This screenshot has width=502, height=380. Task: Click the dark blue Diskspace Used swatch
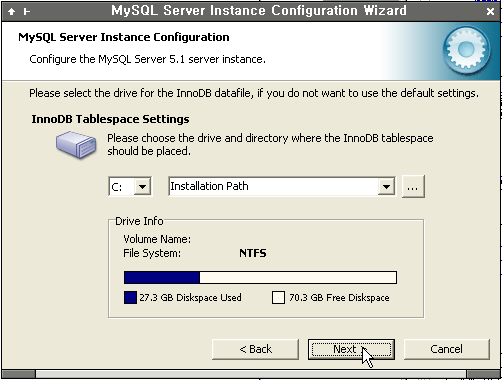pos(130,297)
